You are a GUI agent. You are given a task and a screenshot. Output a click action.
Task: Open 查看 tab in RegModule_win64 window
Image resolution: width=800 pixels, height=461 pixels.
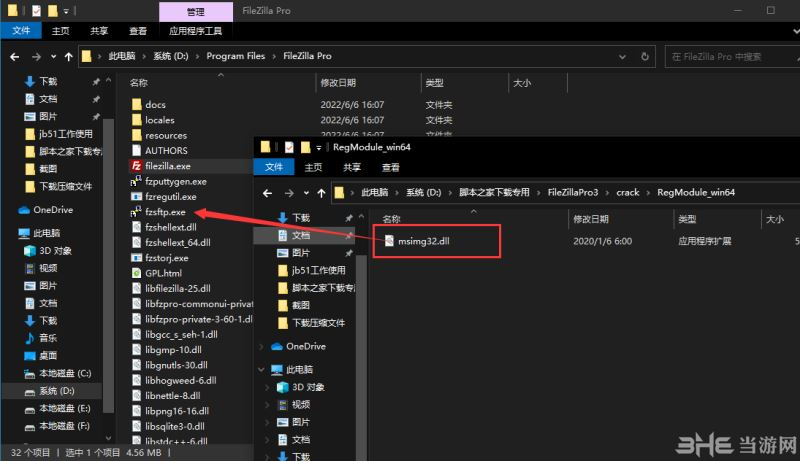click(x=391, y=167)
